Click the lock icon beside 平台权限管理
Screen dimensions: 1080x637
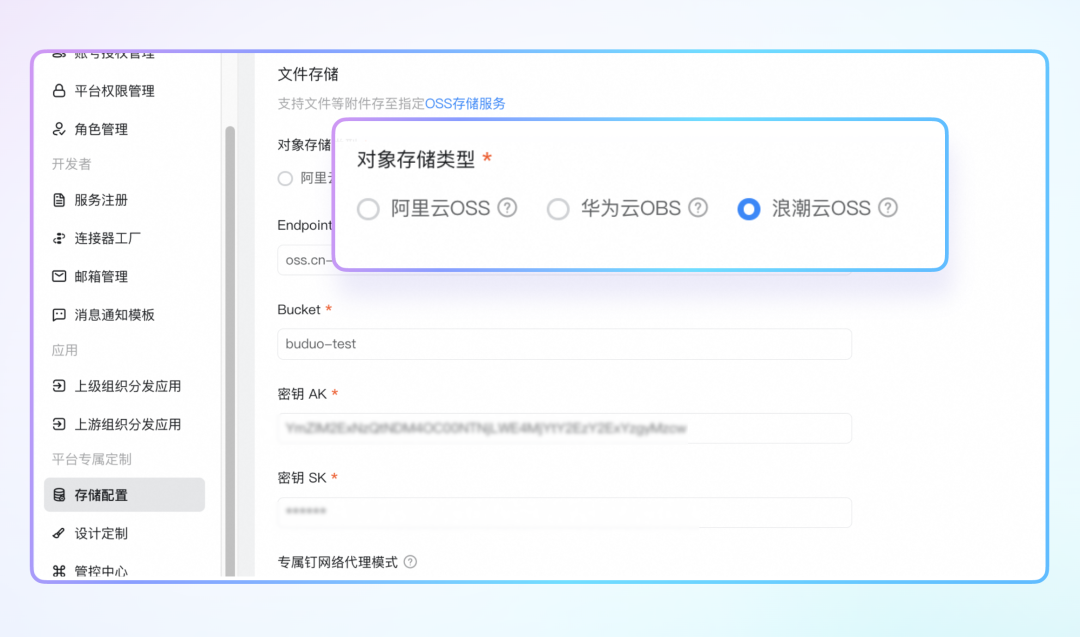click(59, 91)
